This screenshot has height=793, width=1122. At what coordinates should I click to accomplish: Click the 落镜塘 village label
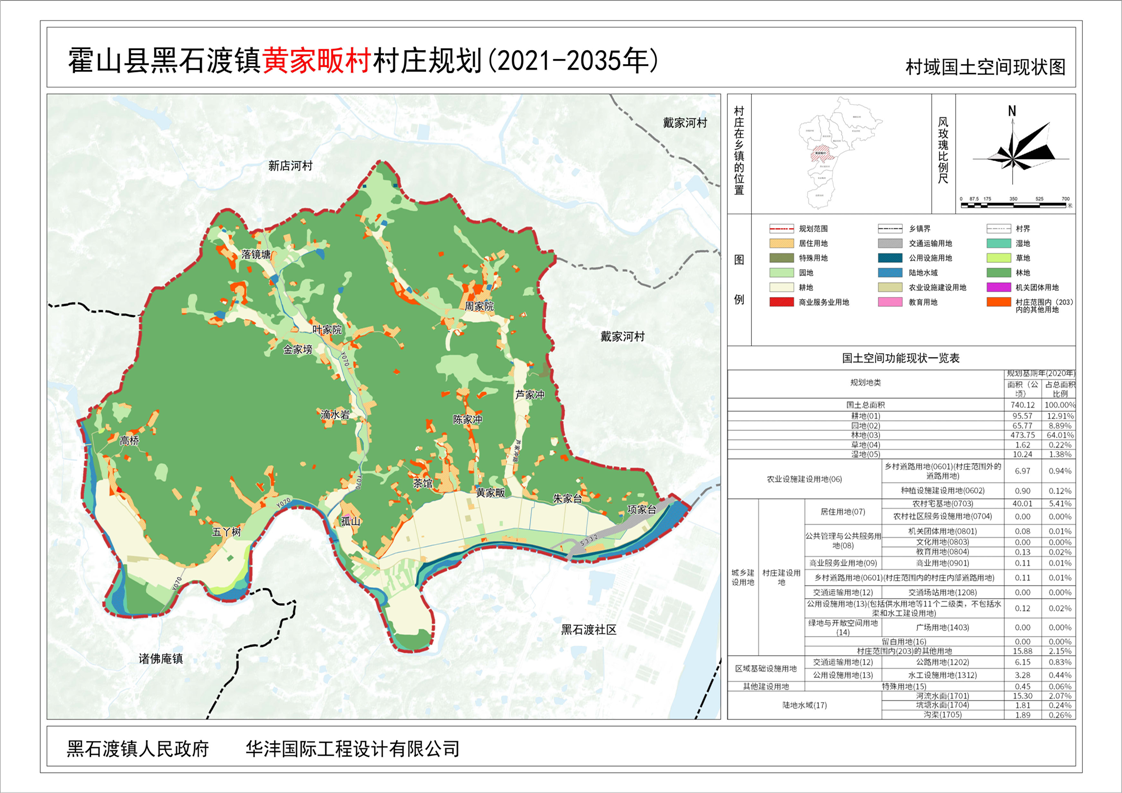tap(256, 255)
